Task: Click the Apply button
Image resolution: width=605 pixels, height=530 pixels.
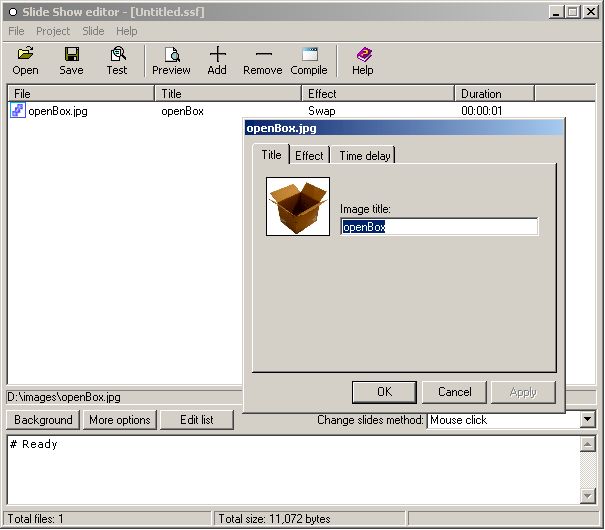Action: coord(523,392)
